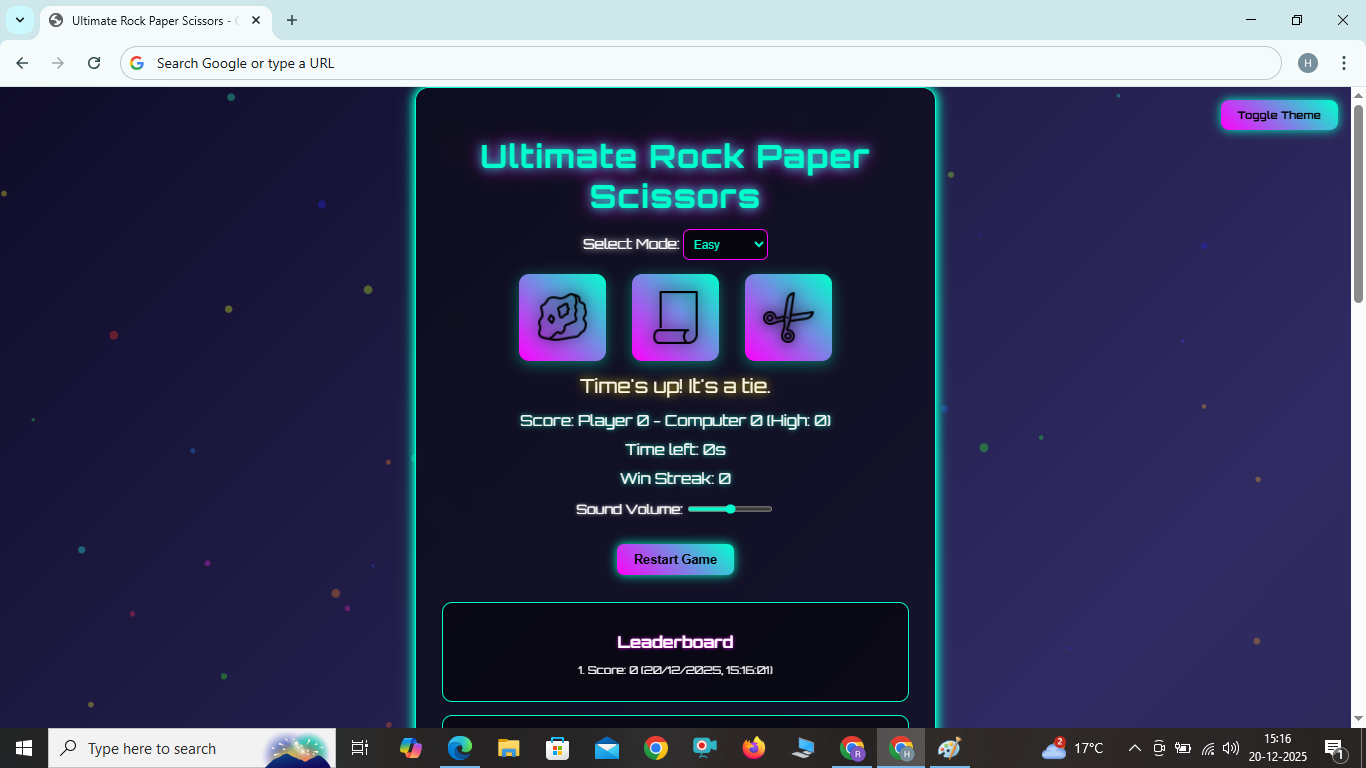The image size is (1366, 768).
Task: Open the Select Mode dropdown
Action: coord(725,244)
